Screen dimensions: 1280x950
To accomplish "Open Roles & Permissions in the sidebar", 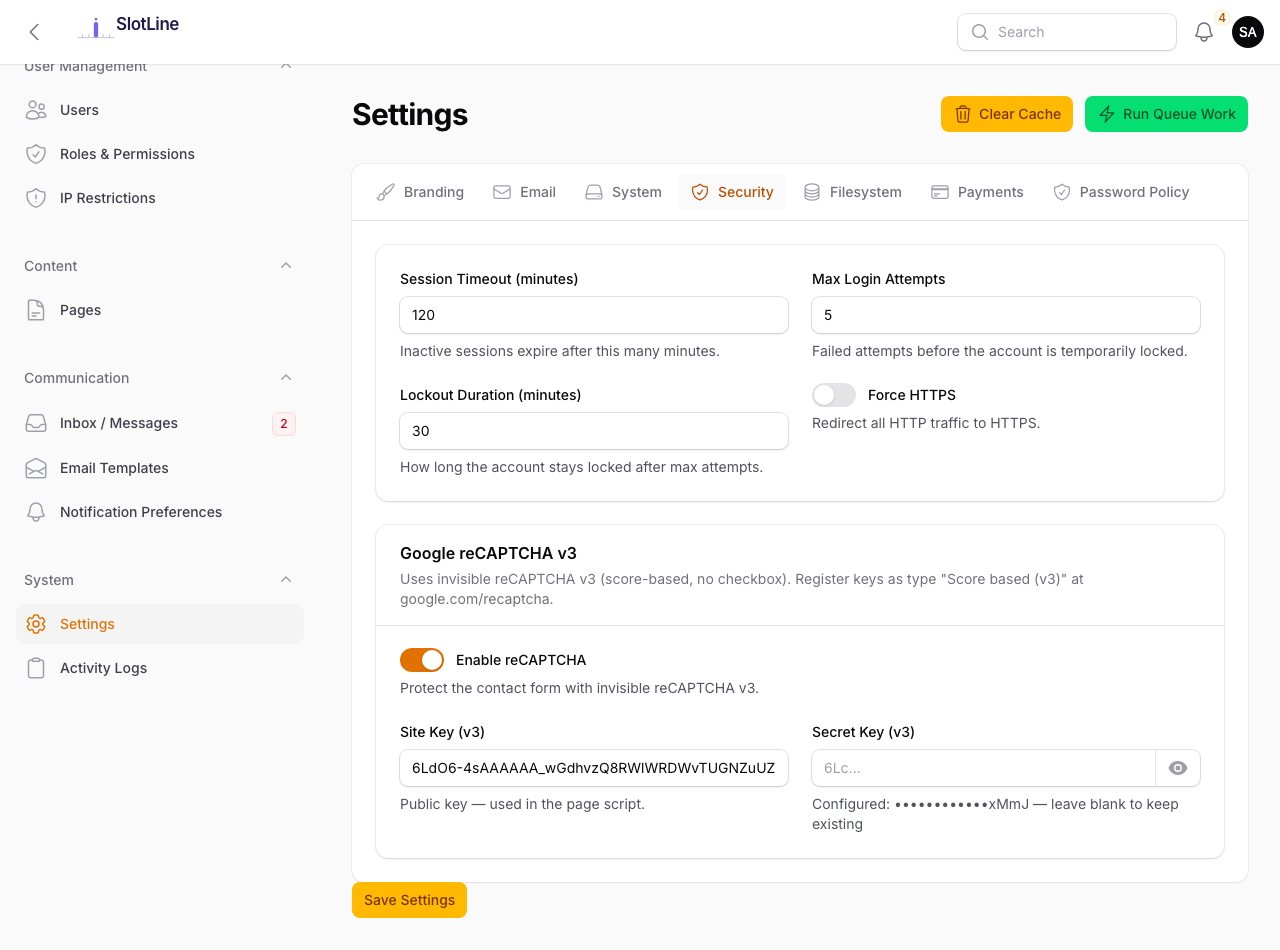I will pos(160,154).
